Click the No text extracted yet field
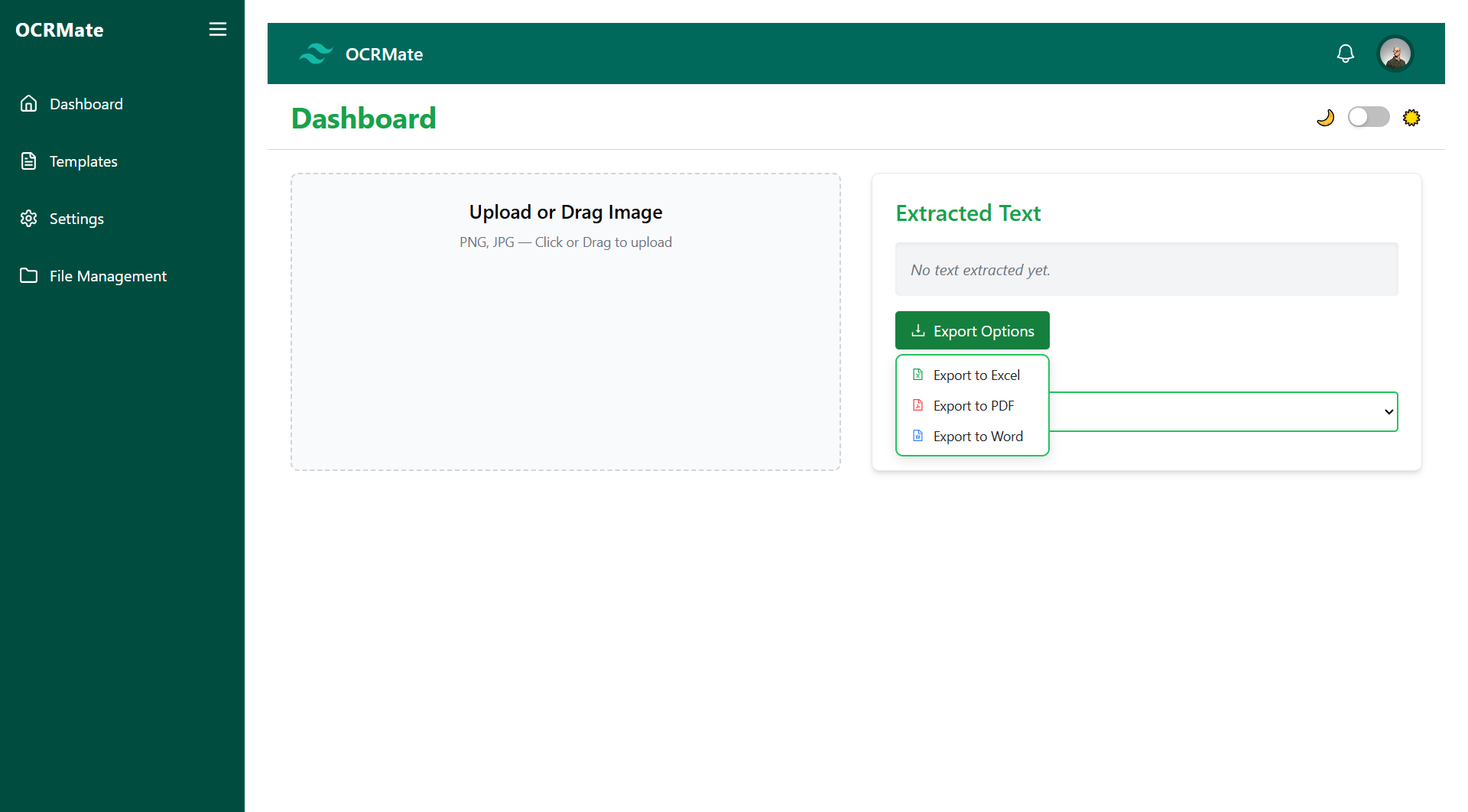 click(1146, 269)
